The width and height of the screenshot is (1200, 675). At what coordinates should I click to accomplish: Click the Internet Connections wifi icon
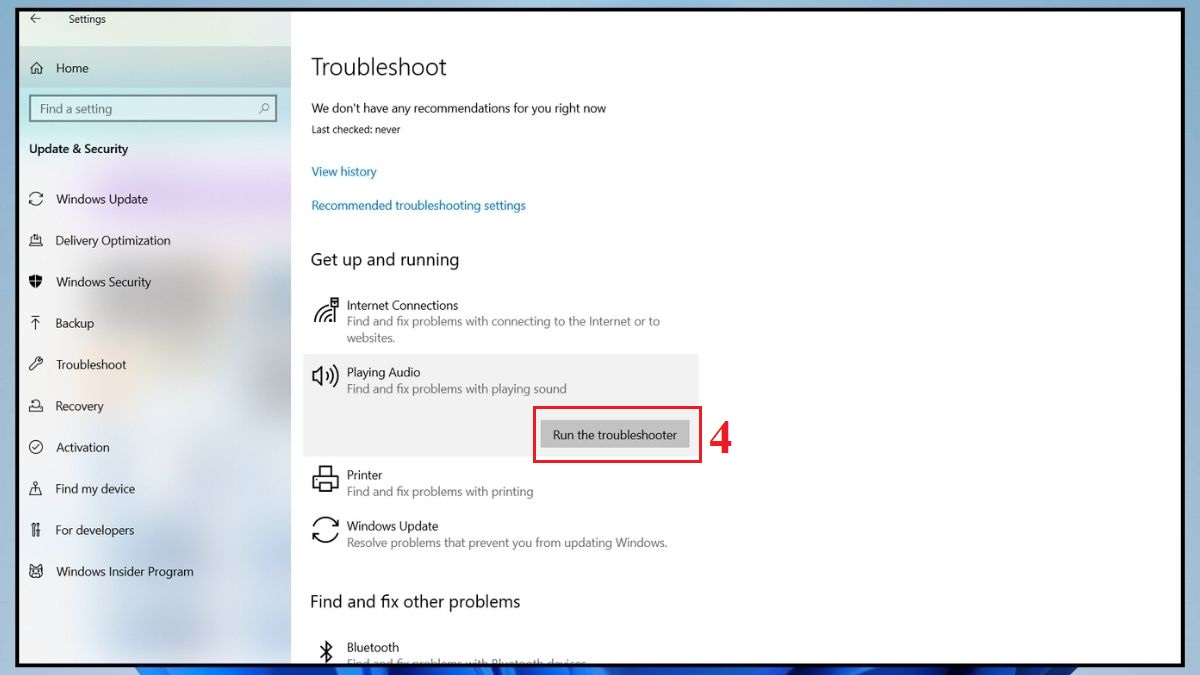(325, 310)
